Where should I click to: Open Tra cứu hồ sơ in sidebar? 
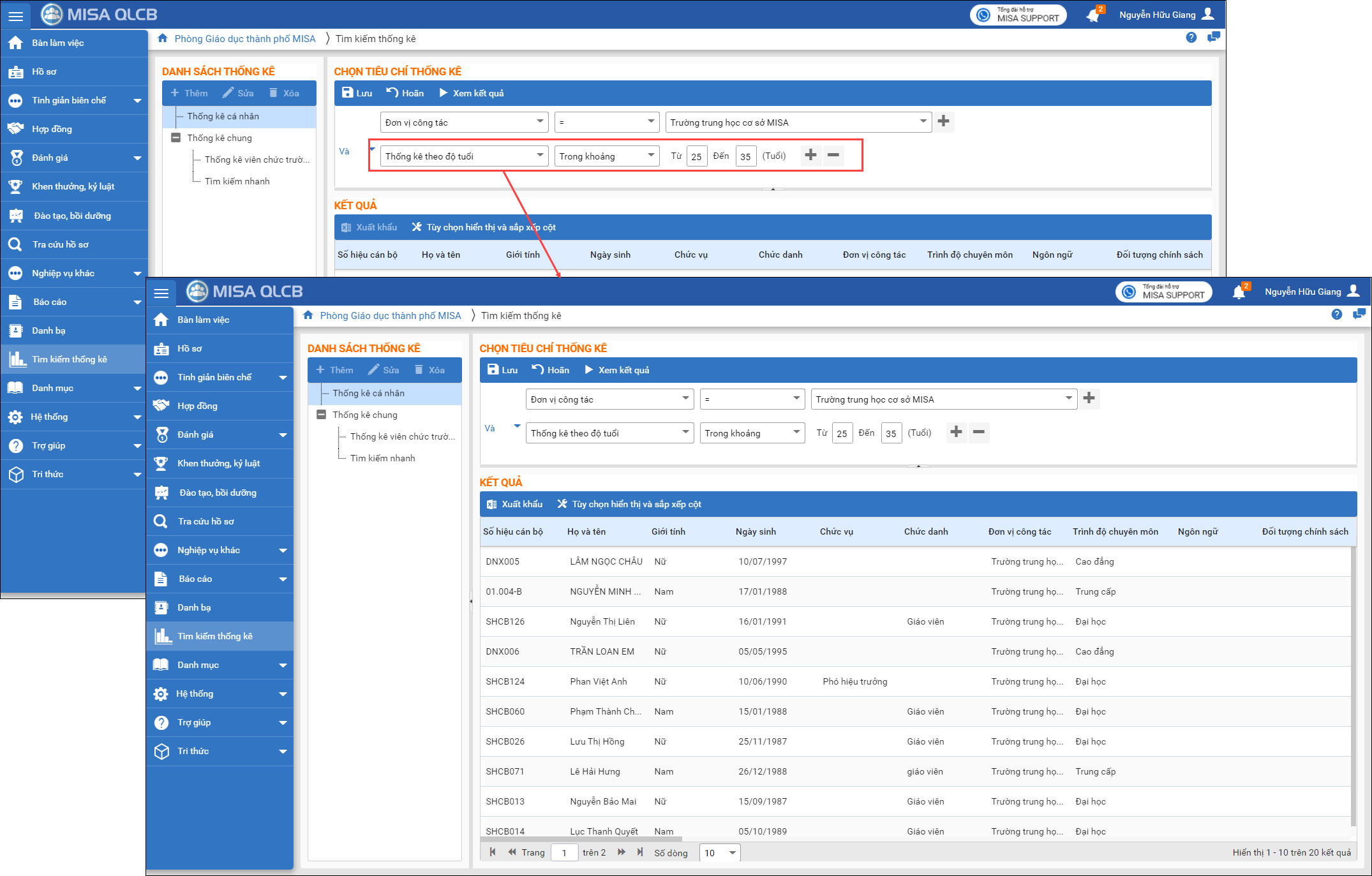point(205,521)
